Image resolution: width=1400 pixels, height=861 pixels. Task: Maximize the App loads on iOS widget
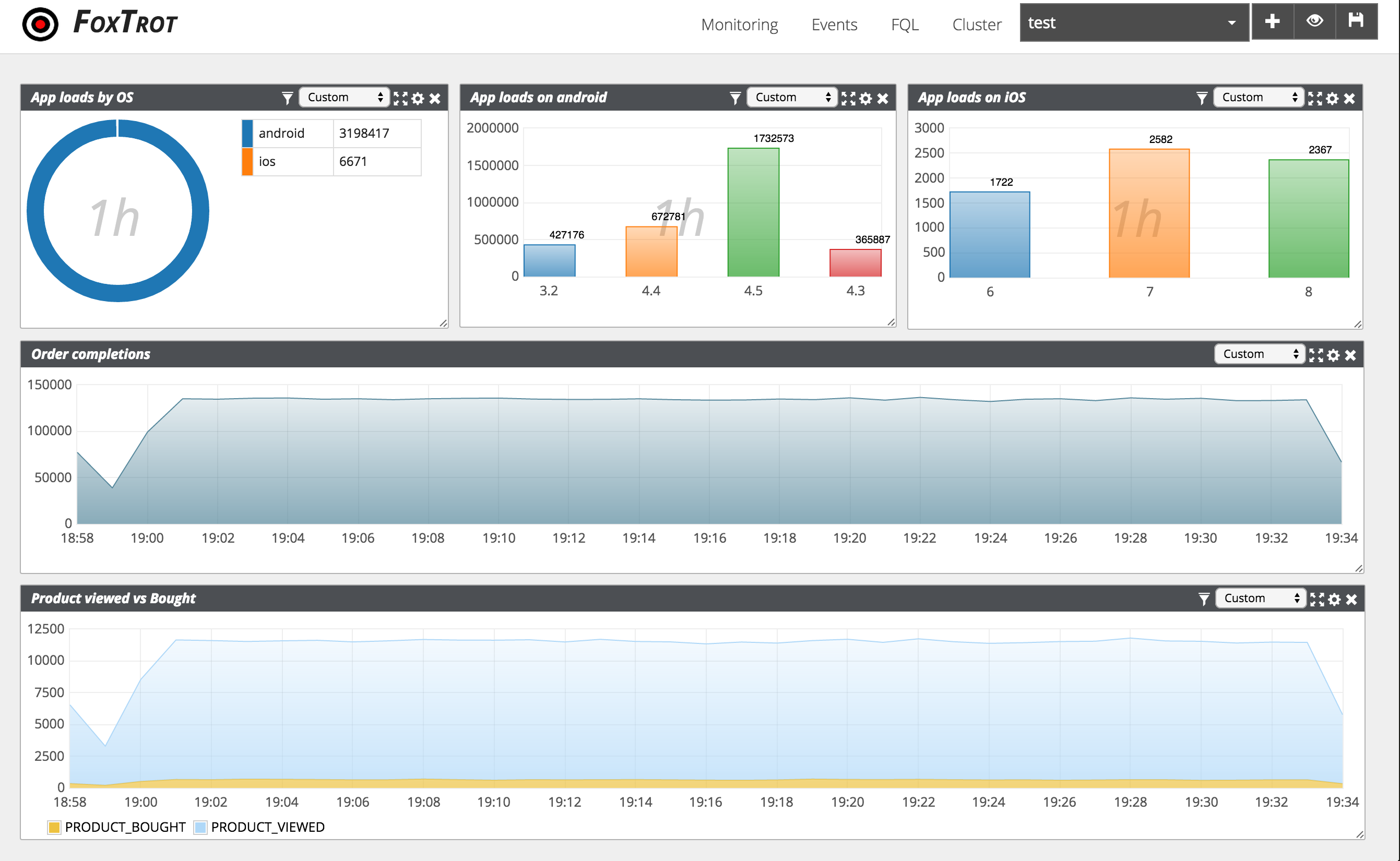[x=1315, y=99]
